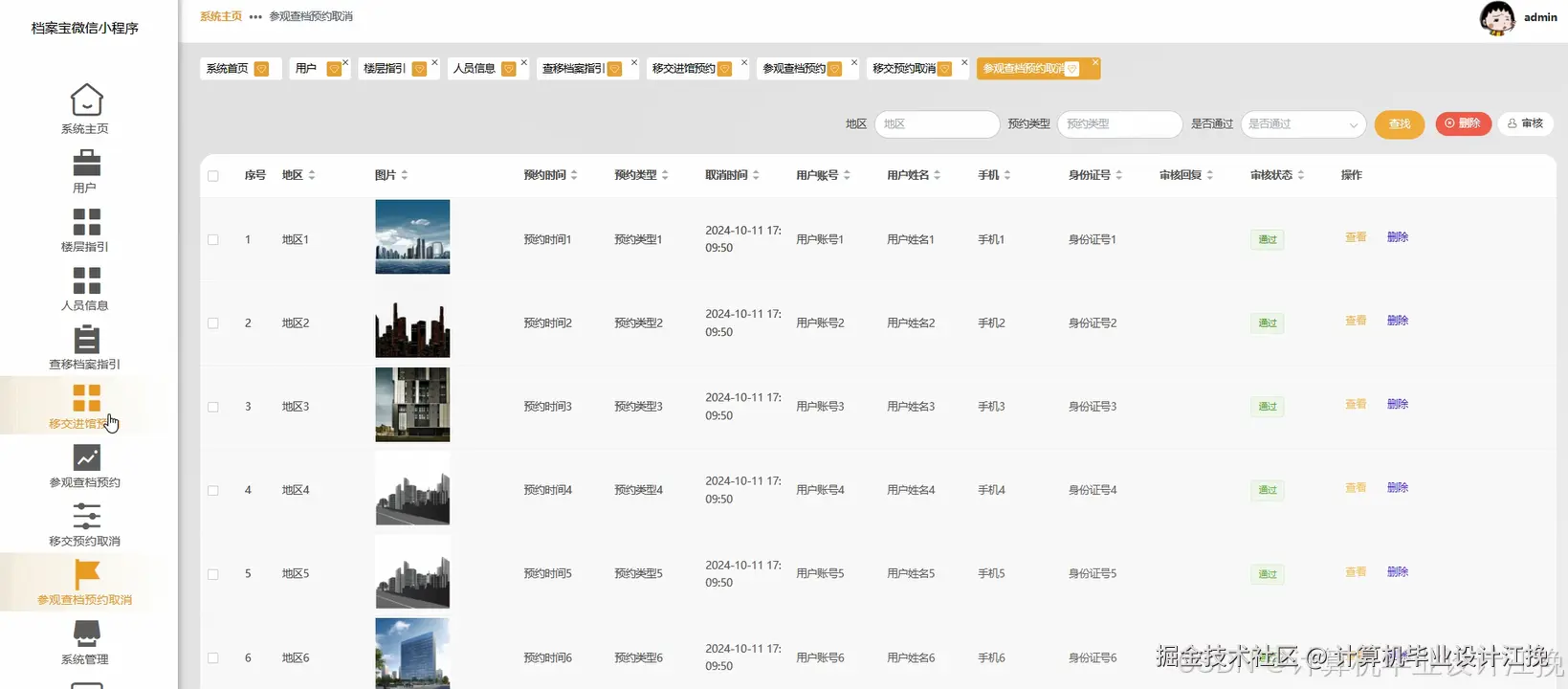
Task: Close the 查移档案指引 tab
Action: pyautogui.click(x=633, y=62)
